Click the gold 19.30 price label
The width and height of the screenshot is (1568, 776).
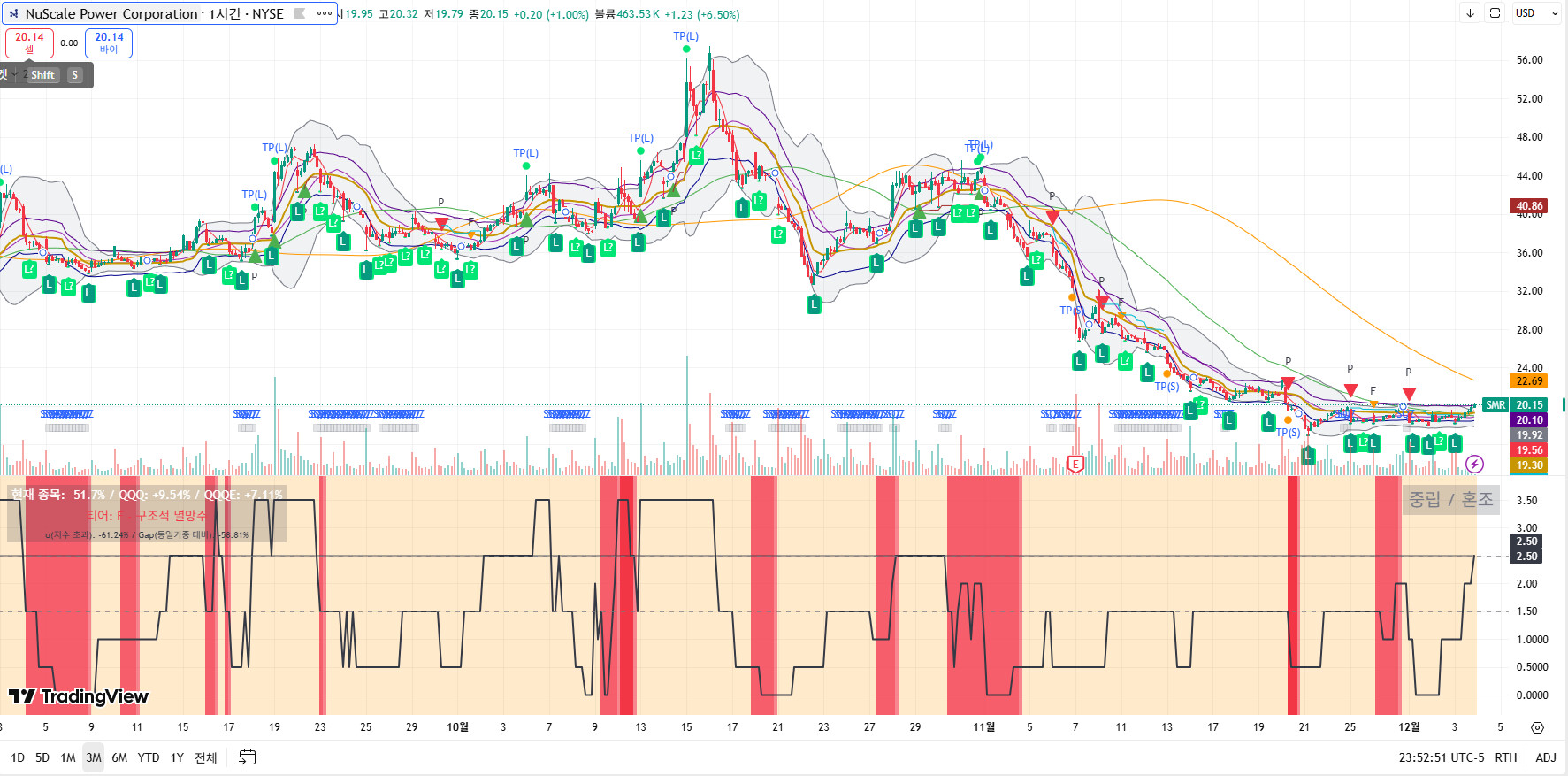(1530, 465)
